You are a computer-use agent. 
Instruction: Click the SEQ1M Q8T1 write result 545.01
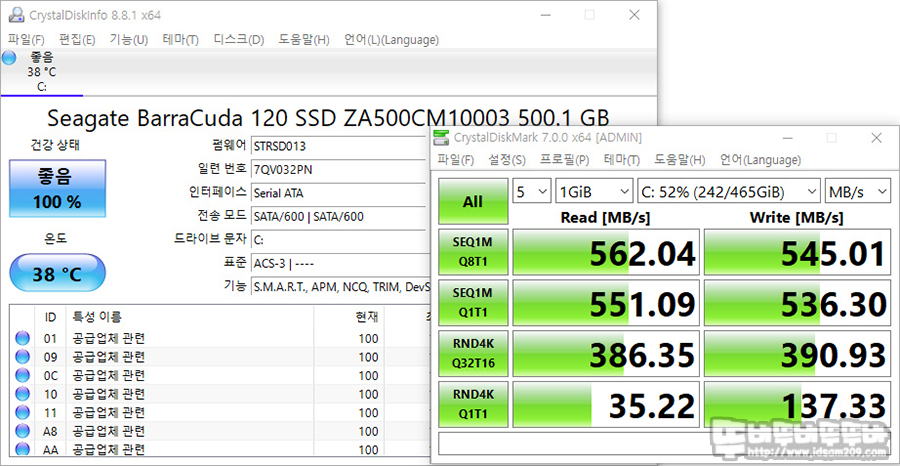797,253
